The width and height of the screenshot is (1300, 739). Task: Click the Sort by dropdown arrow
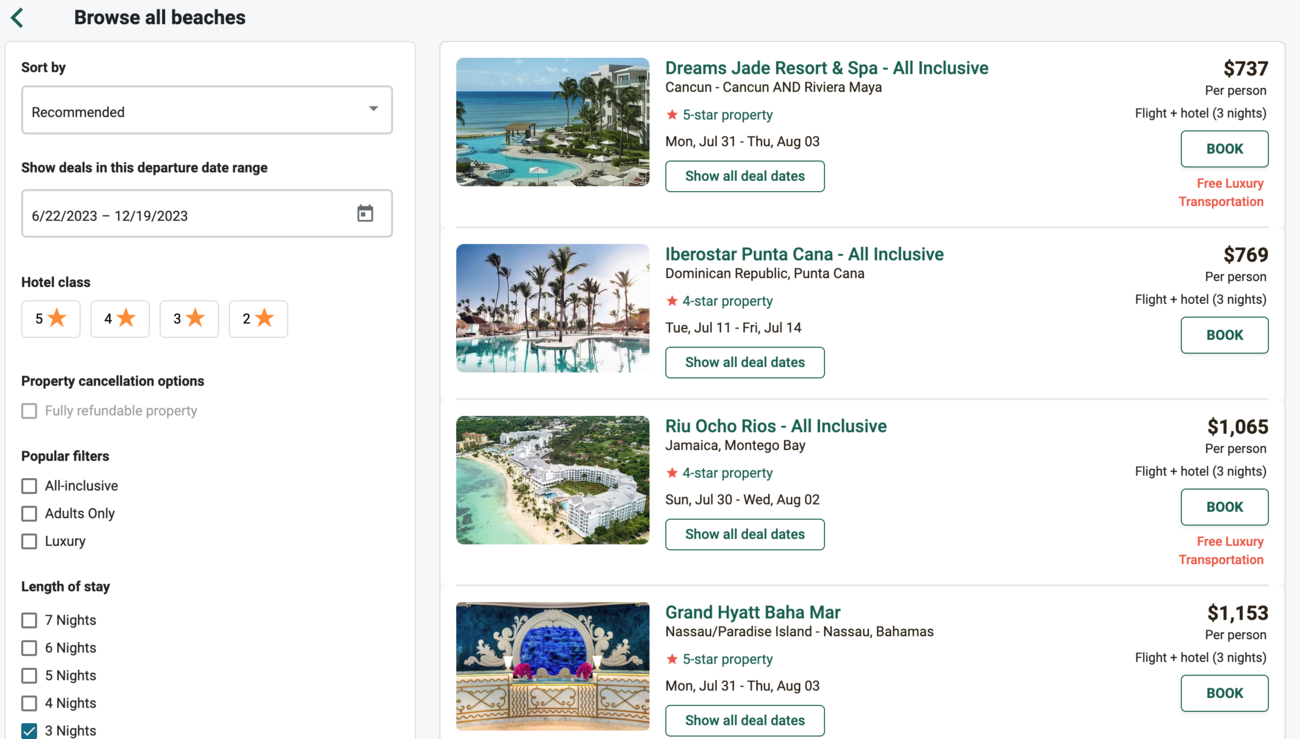click(373, 109)
